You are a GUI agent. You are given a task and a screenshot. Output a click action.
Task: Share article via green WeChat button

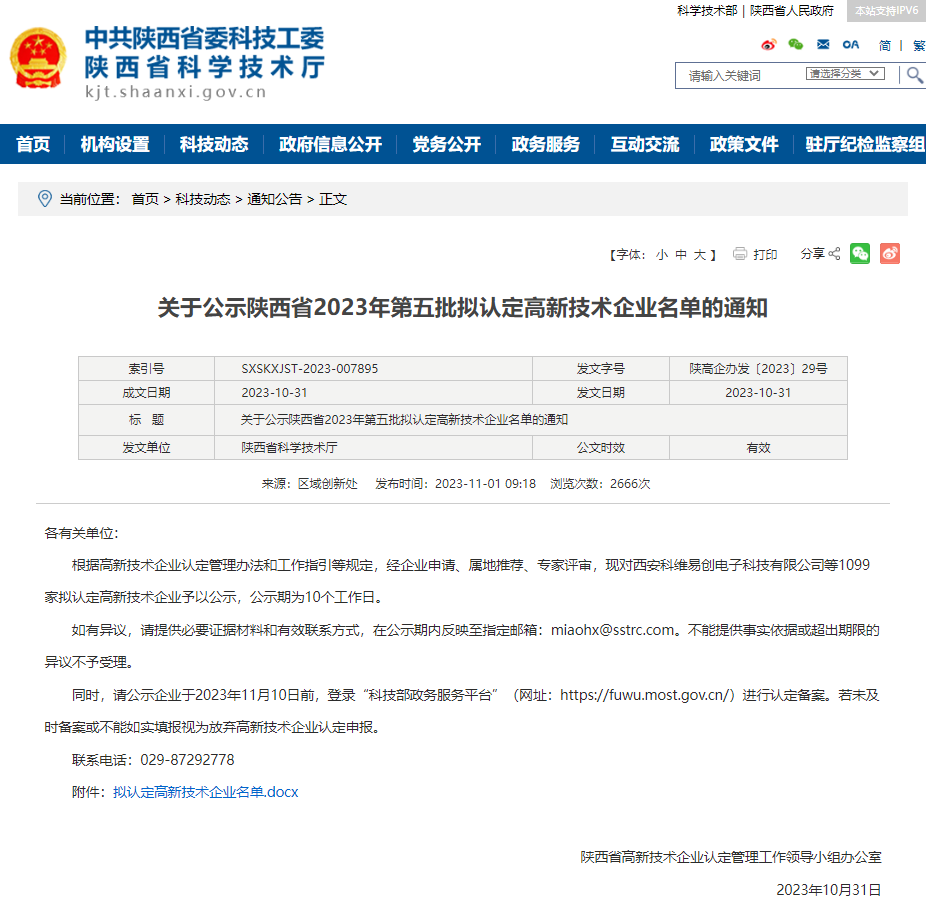point(860,254)
